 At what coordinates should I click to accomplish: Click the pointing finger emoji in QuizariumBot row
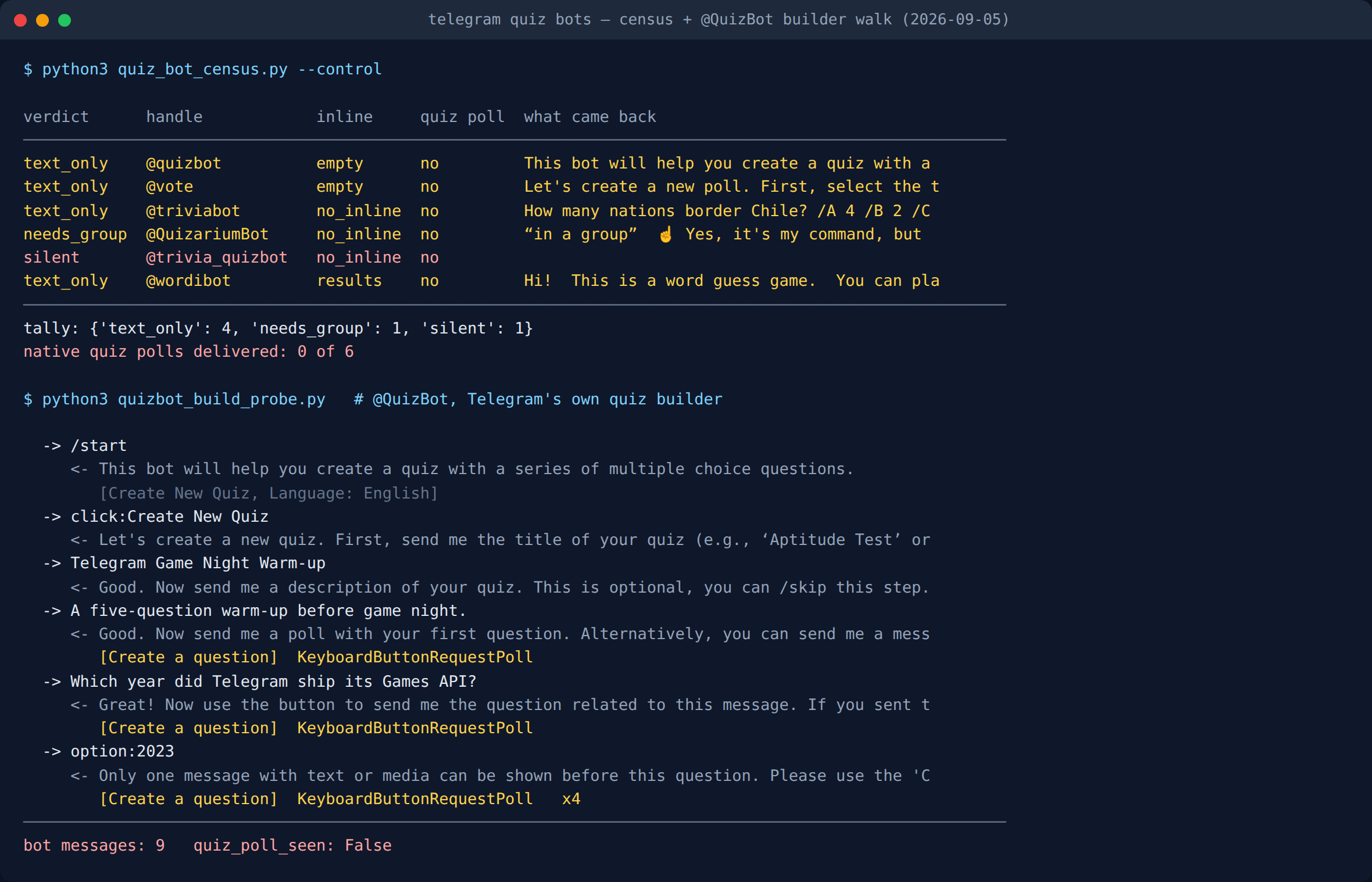click(x=666, y=234)
